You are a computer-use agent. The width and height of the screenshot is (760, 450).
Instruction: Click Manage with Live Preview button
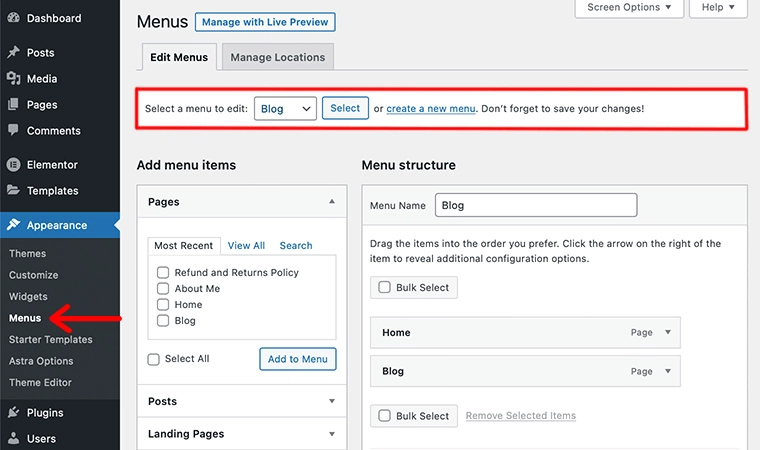pos(265,22)
